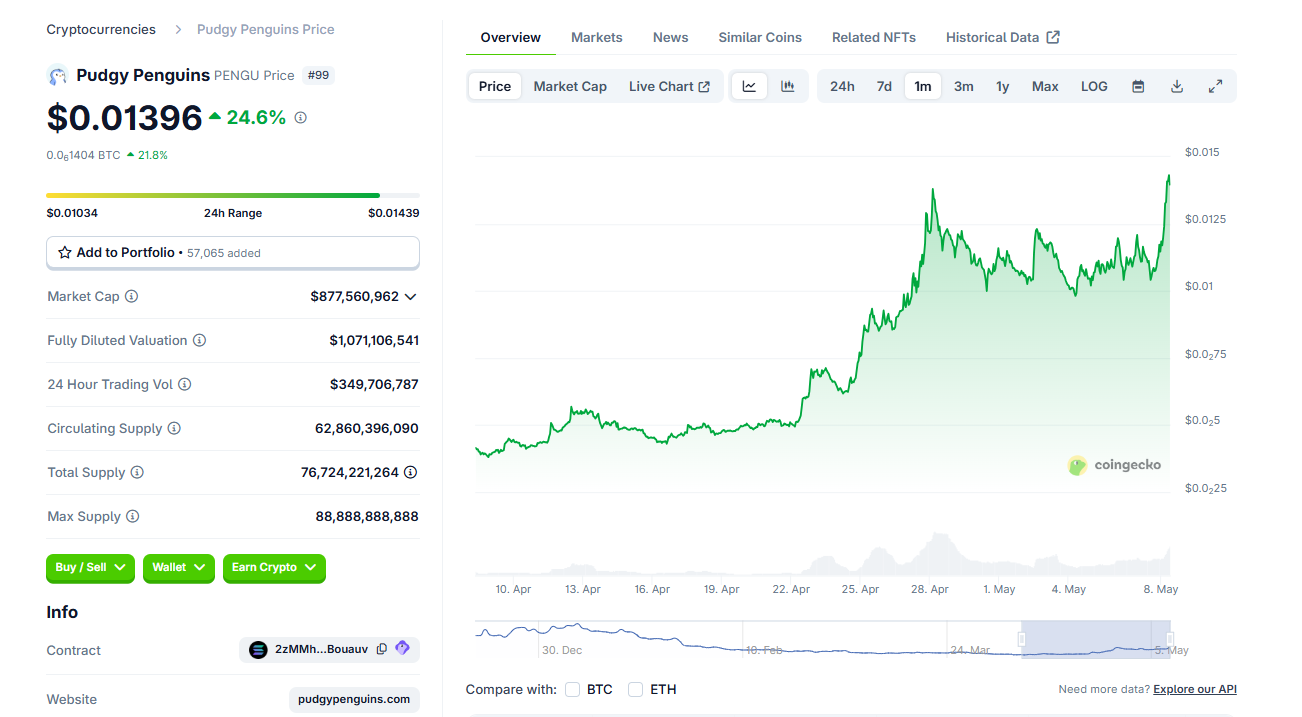This screenshot has height=717, width=1302.
Task: Open the Similar Coins tab
Action: tap(760, 38)
